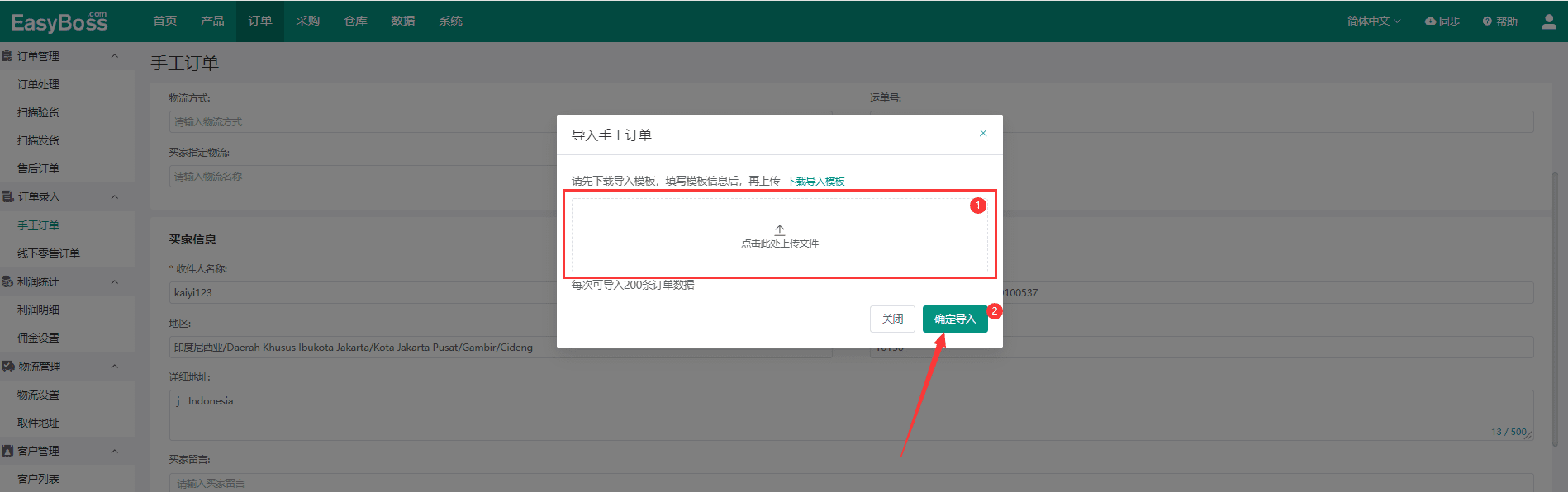This screenshot has width=1568, height=492.
Task: Click the 订单录入 section icon
Action: click(x=7, y=196)
